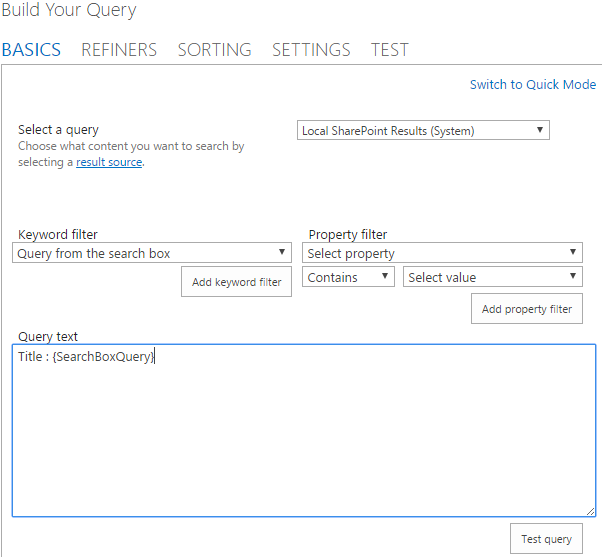This screenshot has height=557, width=602.
Task: Switch to the BASICS tab
Action: tap(31, 50)
